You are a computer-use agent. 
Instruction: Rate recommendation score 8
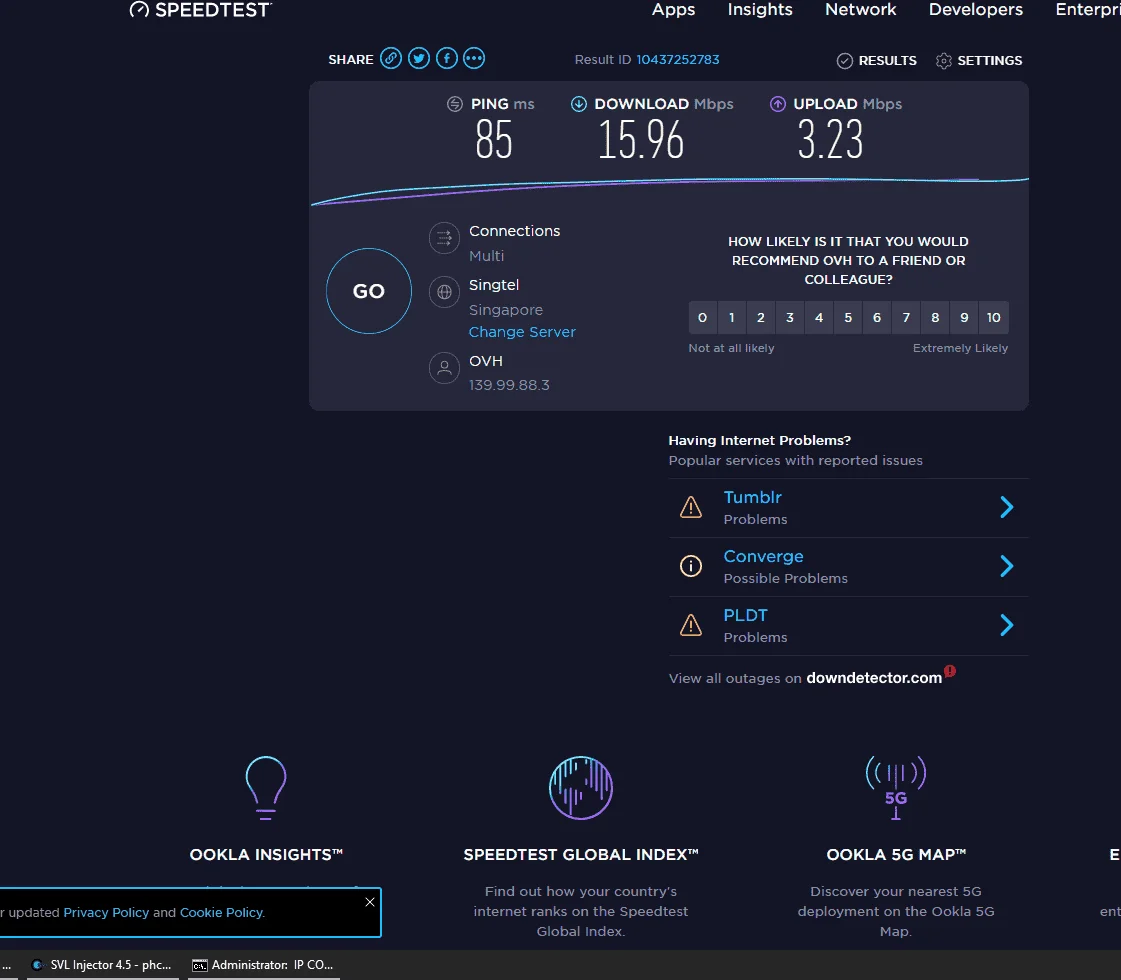(x=935, y=317)
